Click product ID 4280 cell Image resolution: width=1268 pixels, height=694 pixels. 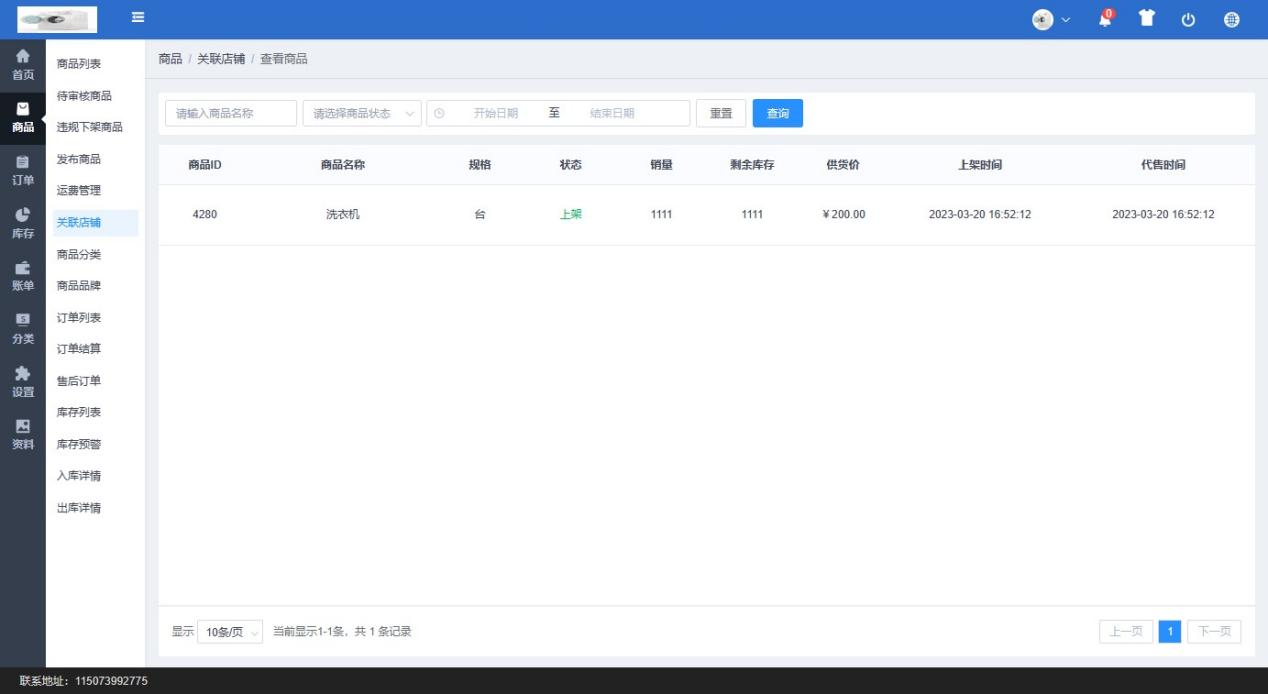tap(205, 214)
